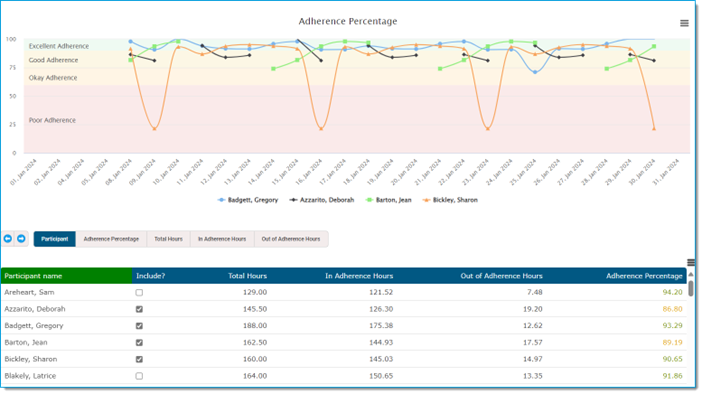Click adherence value 94.20
Screen dimensions: 702x394
672,292
